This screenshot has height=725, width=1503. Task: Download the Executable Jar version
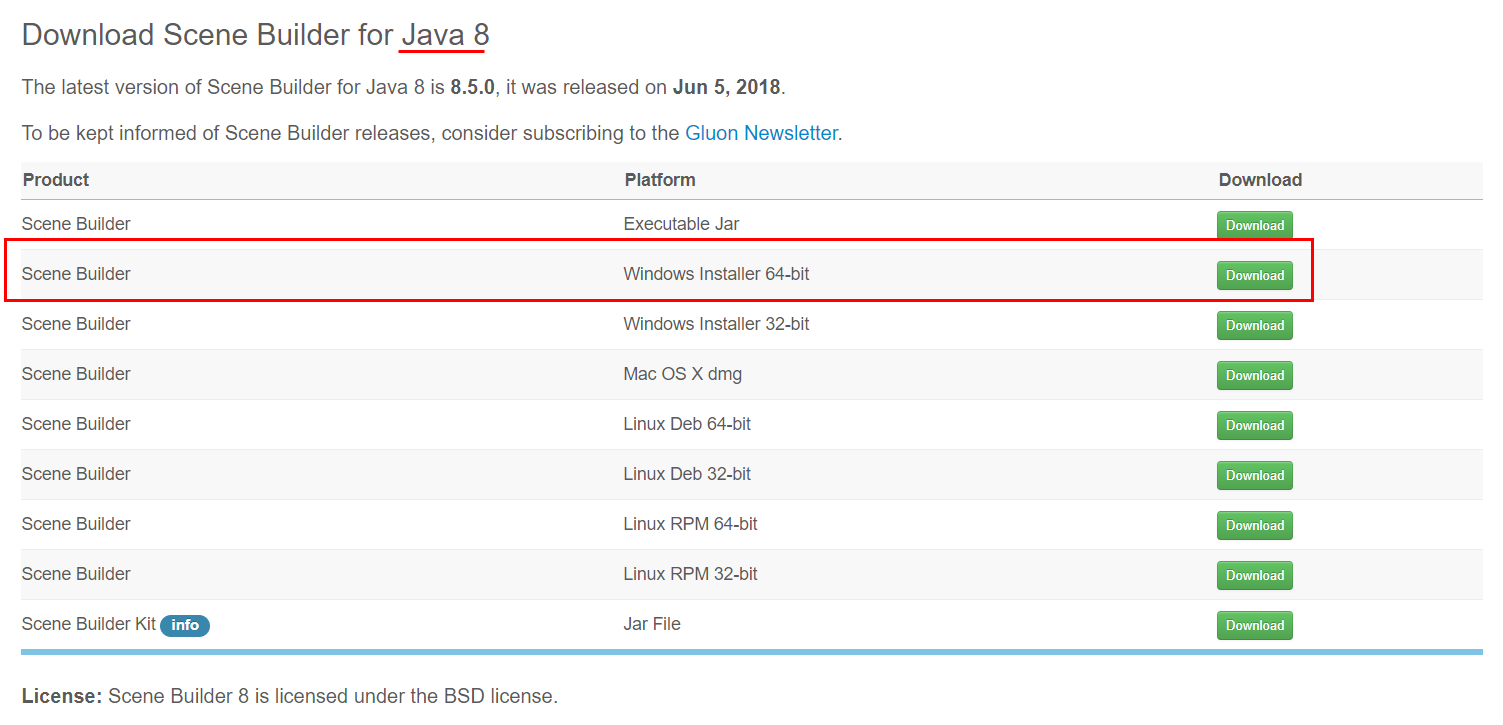pos(1254,225)
